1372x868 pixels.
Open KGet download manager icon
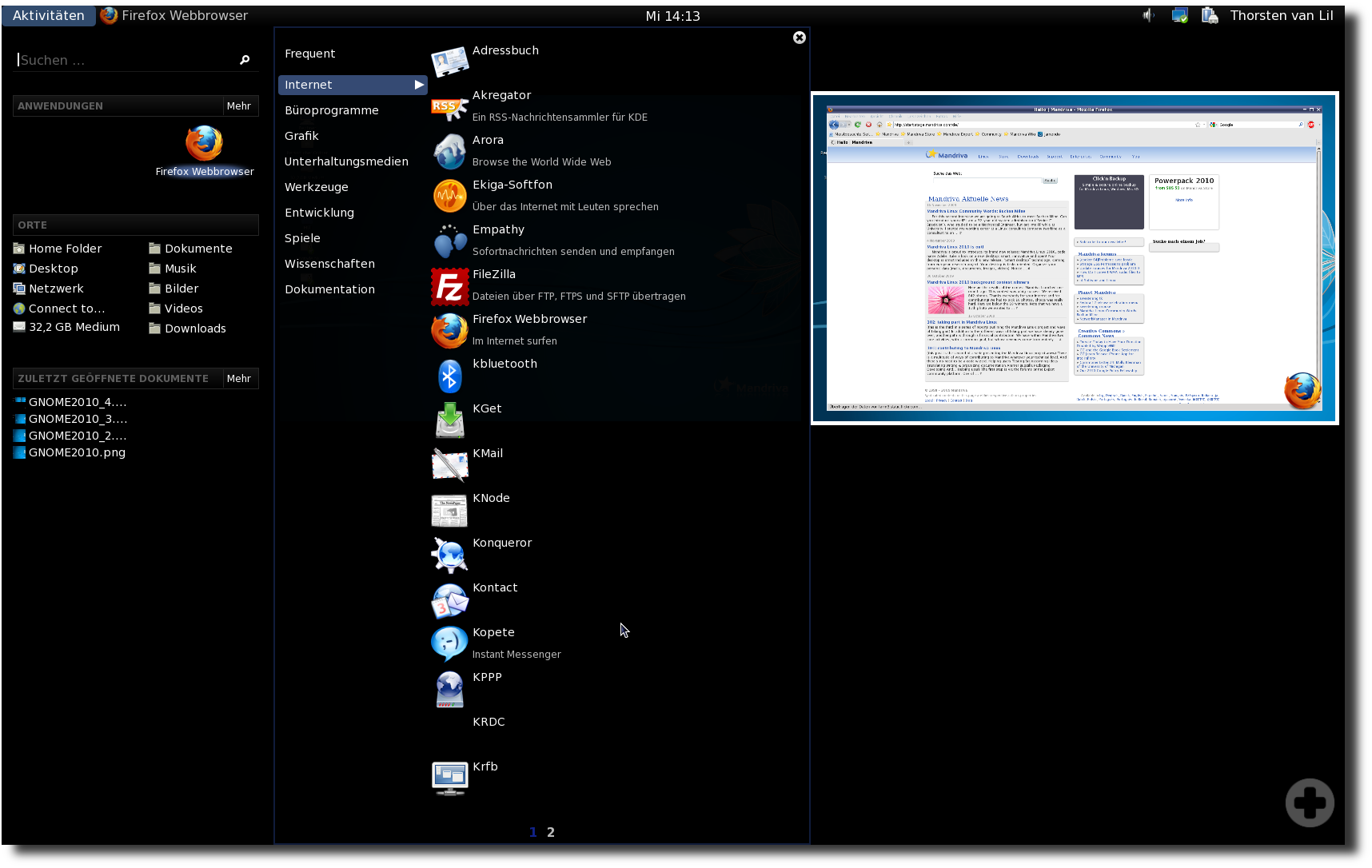[449, 420]
